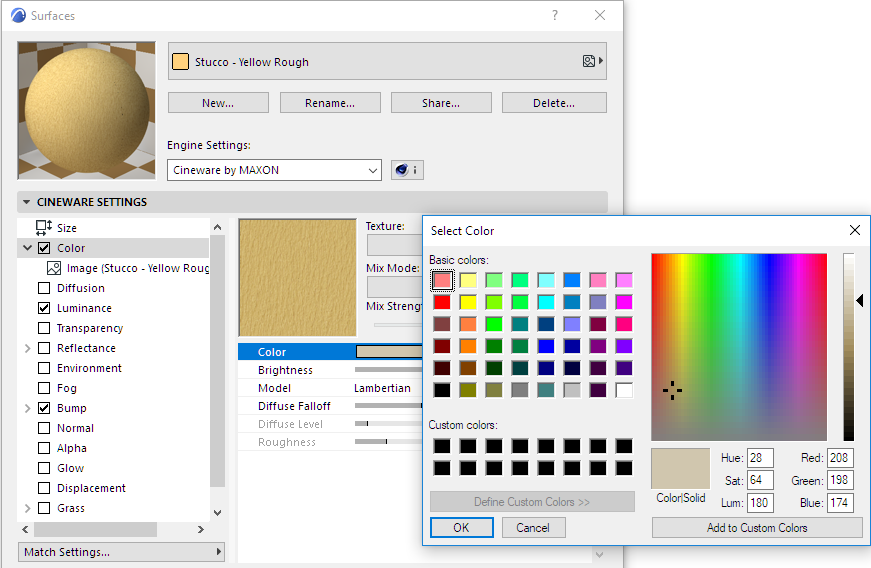Image resolution: width=871 pixels, height=568 pixels.
Task: Disable the Luminance checkbox
Action: click(x=44, y=308)
